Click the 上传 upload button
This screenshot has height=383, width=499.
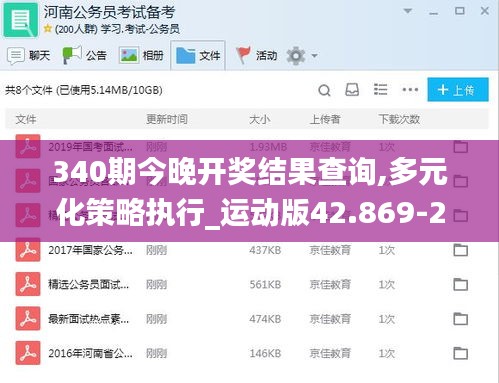click(458, 89)
